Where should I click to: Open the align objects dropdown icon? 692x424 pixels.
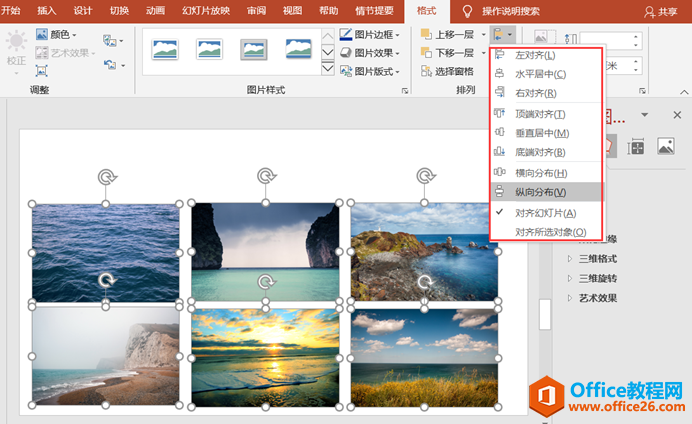(x=503, y=34)
